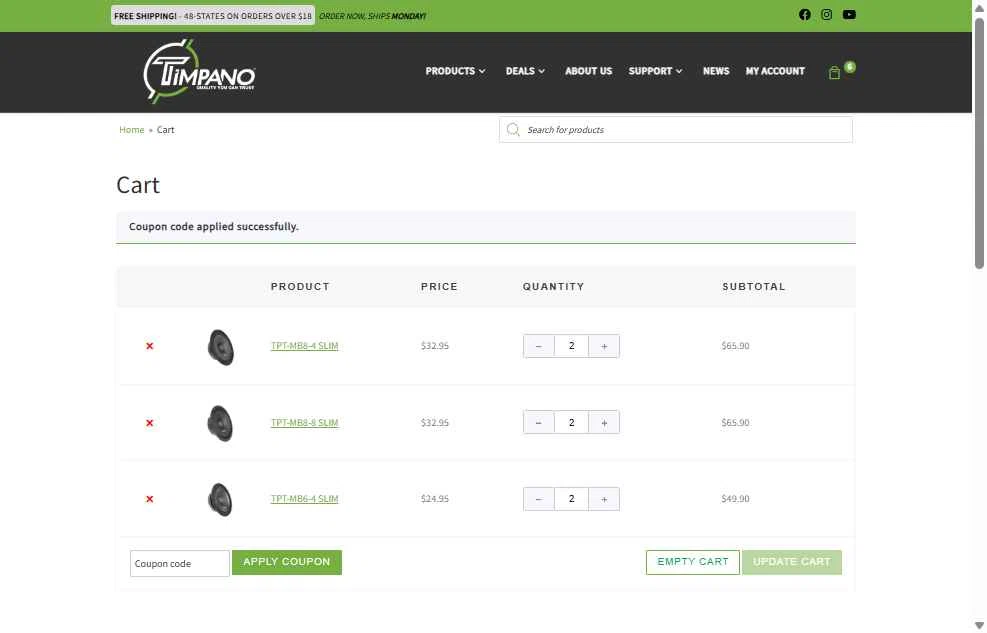Open My Account page
Viewport: 987px width, 633px height.
[775, 71]
